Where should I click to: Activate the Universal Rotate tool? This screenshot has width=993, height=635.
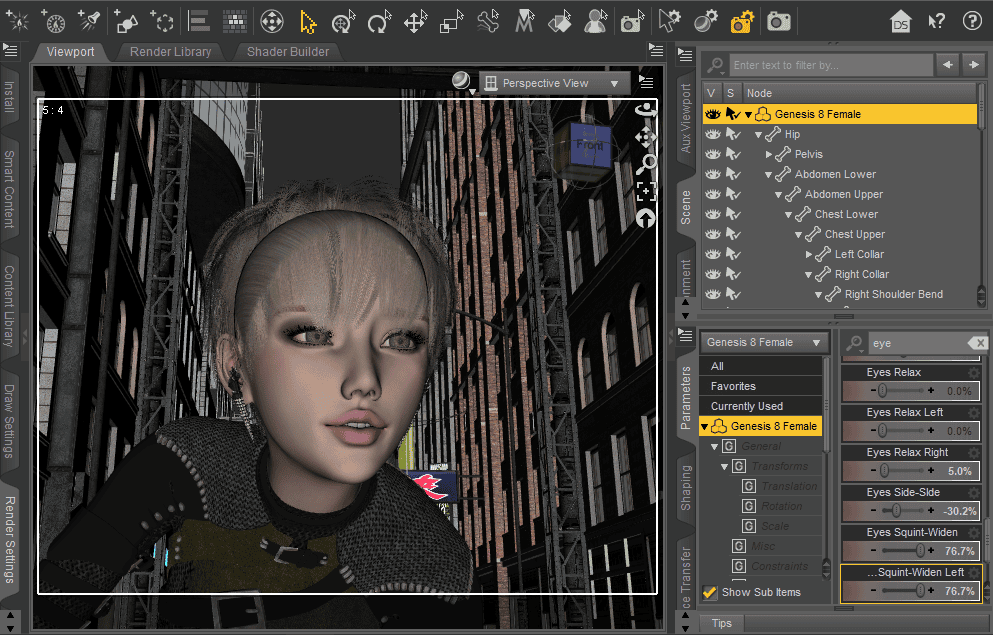point(343,20)
